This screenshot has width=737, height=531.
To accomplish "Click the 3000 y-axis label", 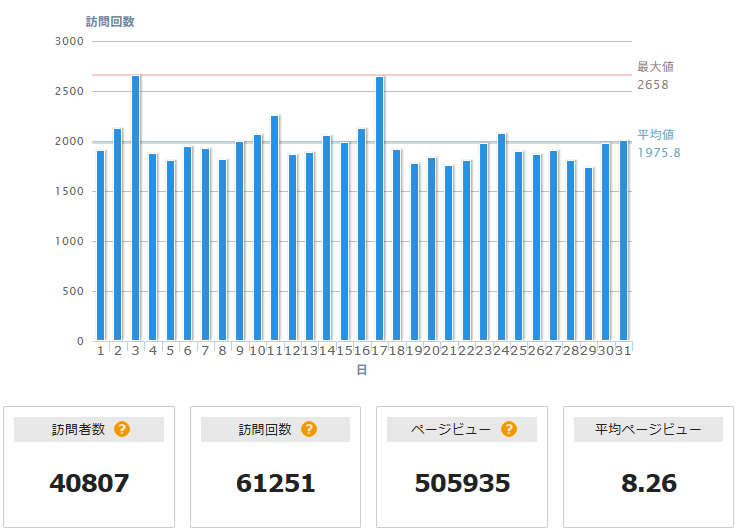I will (70, 41).
